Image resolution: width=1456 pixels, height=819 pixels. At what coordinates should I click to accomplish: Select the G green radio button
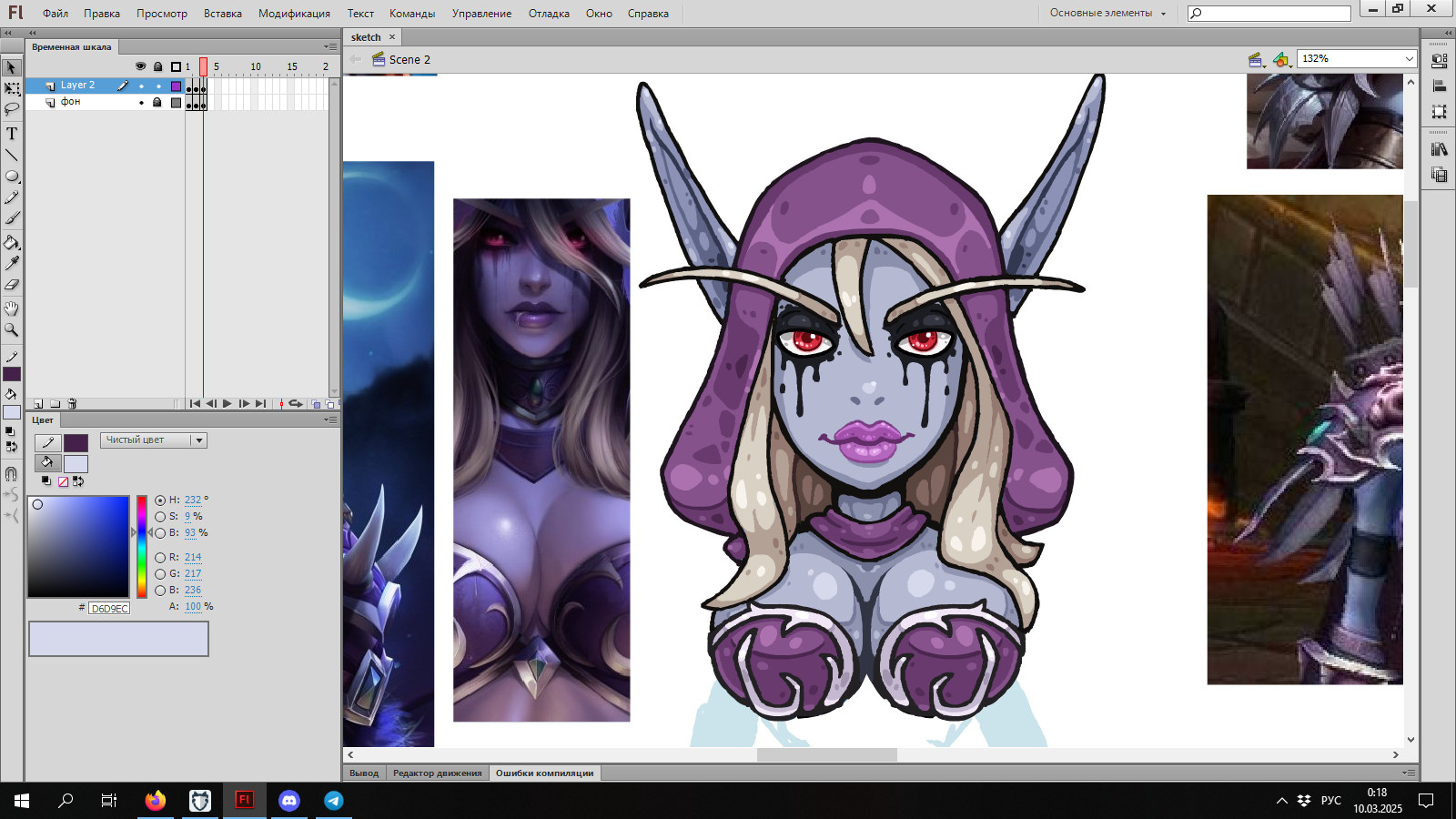click(160, 574)
